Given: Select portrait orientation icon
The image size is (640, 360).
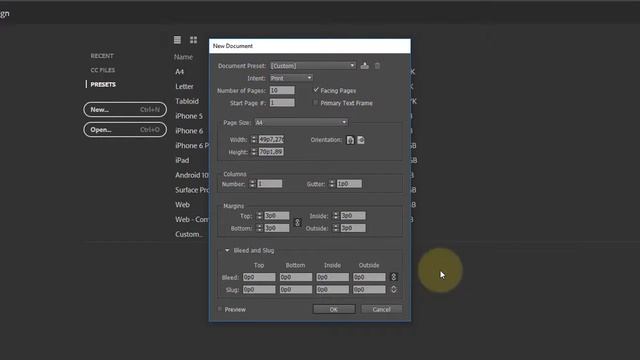Looking at the screenshot, I should (350, 140).
